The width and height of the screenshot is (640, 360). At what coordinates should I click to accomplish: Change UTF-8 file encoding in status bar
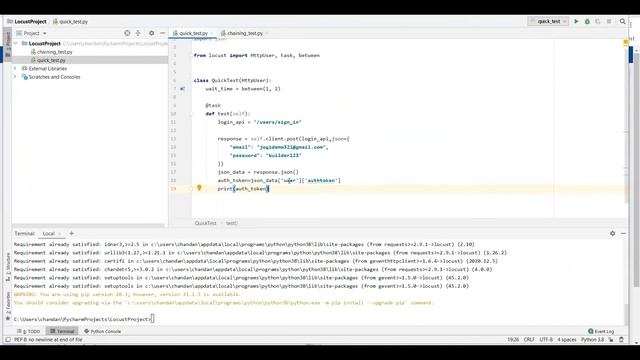click(x=546, y=340)
